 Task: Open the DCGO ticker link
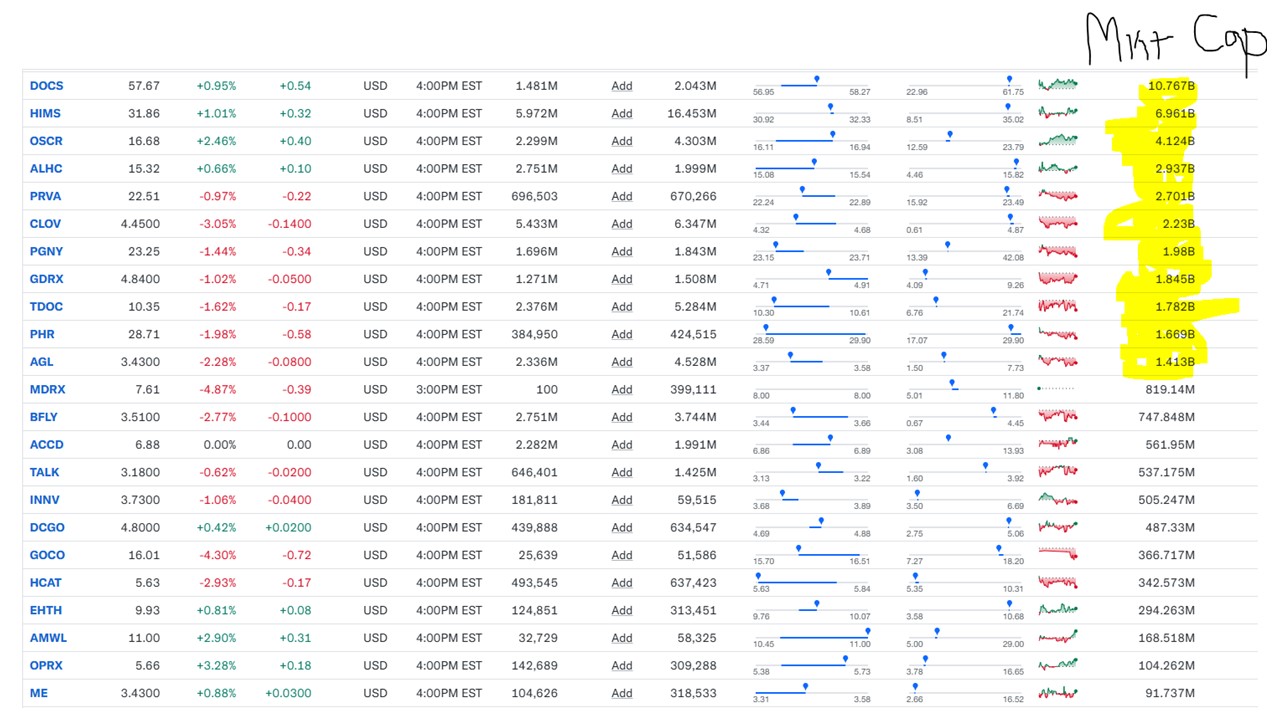pos(47,528)
